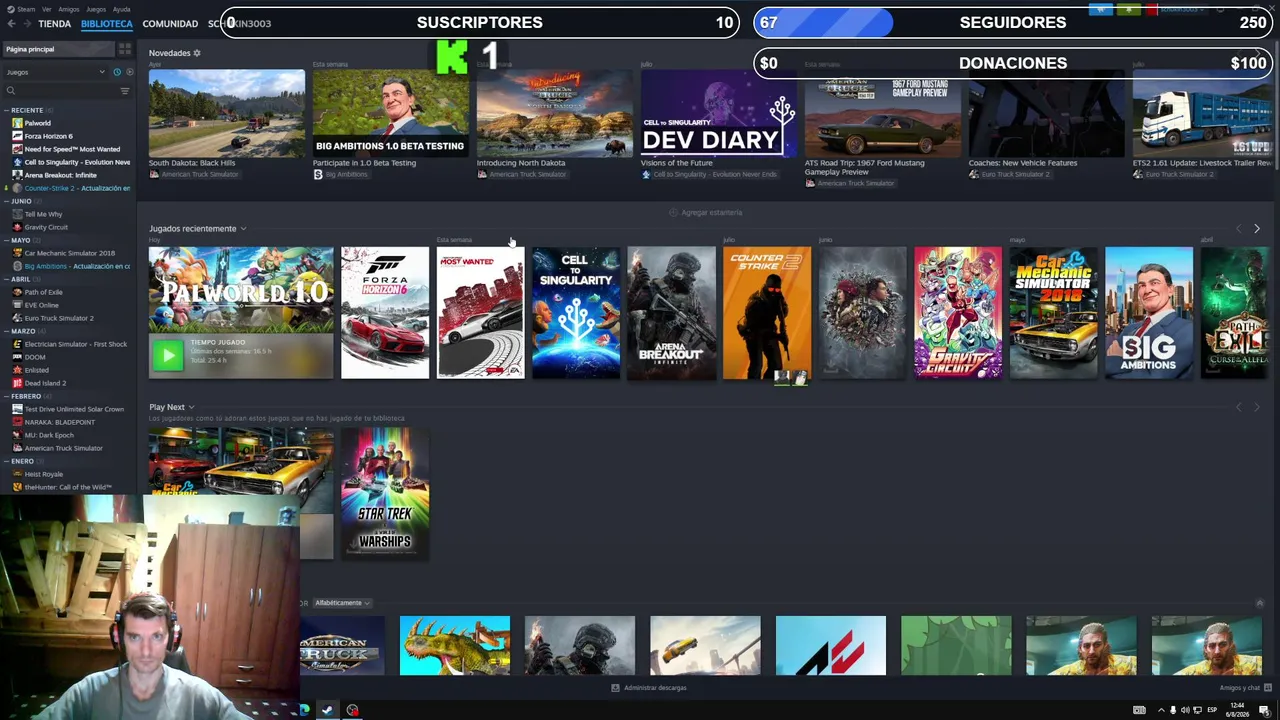Switch to the BIBLIOTECA tab

point(106,24)
